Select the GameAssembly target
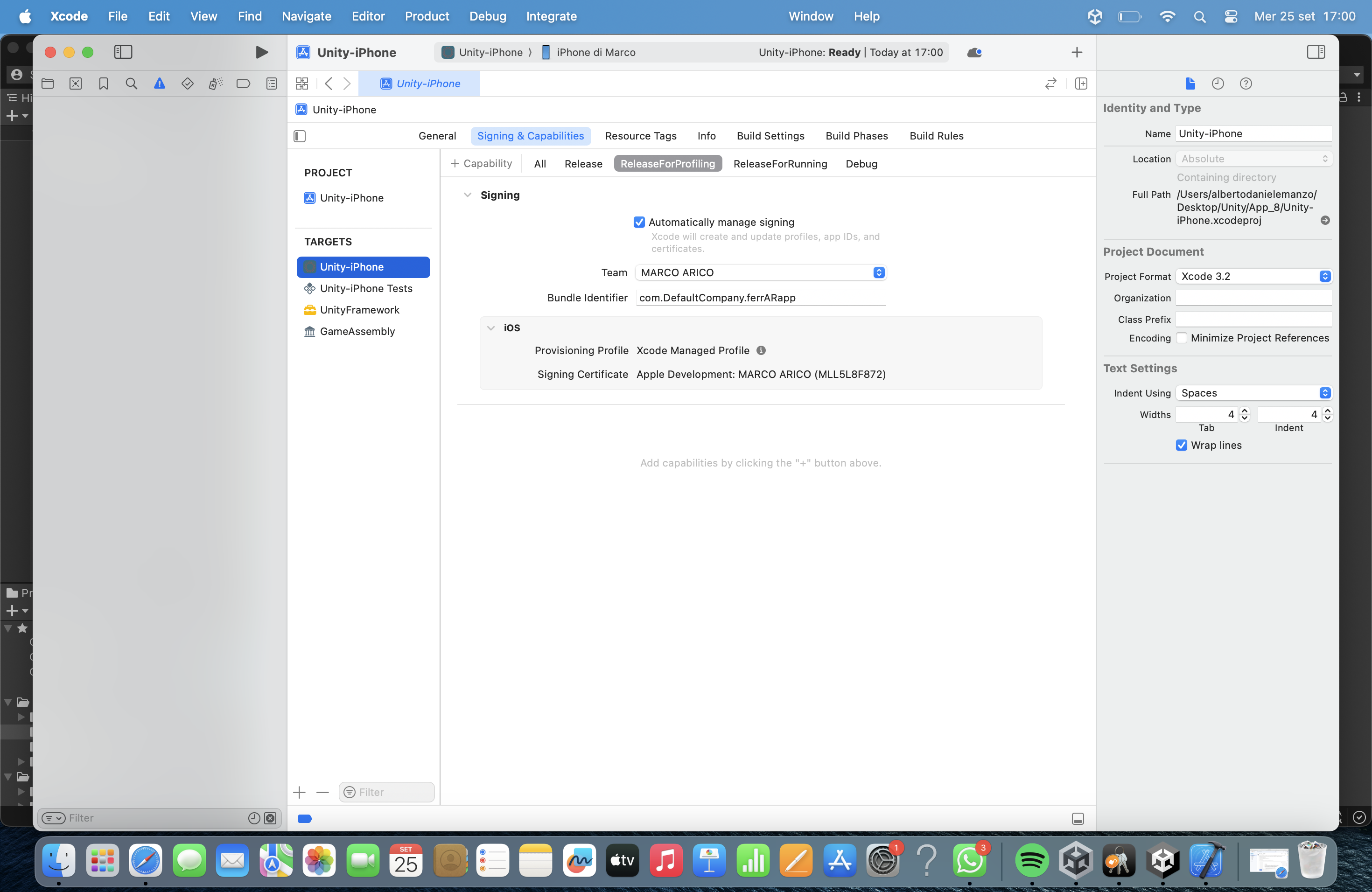Screen dimensions: 1372x892 tap(364, 331)
